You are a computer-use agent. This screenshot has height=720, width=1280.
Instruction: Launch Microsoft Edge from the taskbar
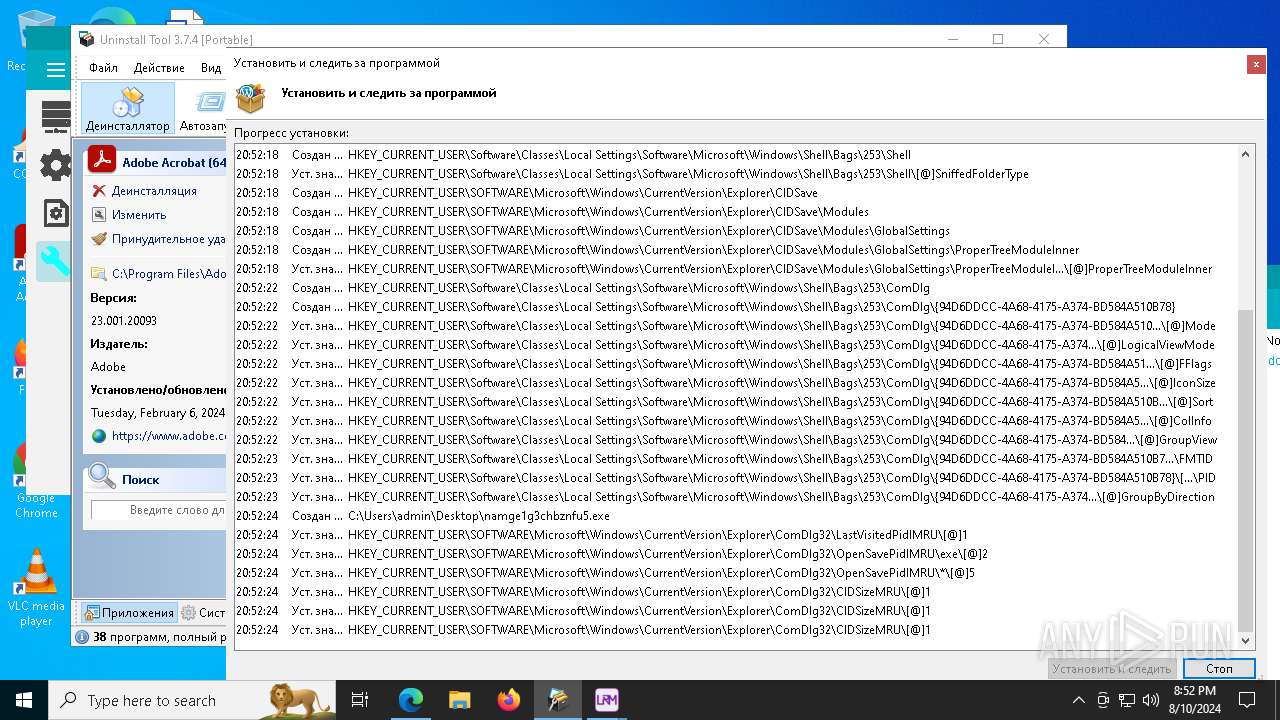click(411, 700)
